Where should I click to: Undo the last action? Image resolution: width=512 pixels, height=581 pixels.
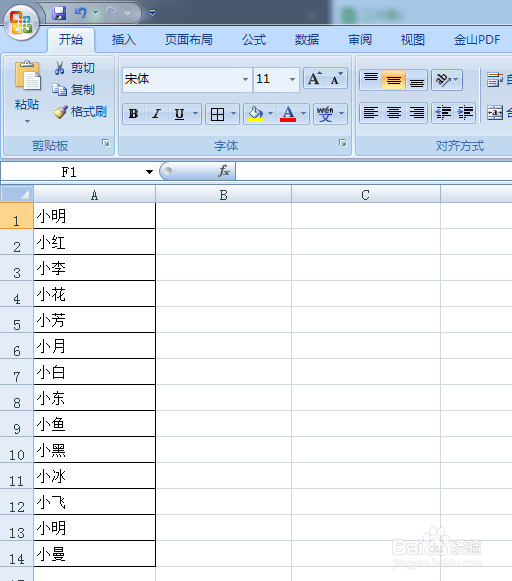pos(80,13)
